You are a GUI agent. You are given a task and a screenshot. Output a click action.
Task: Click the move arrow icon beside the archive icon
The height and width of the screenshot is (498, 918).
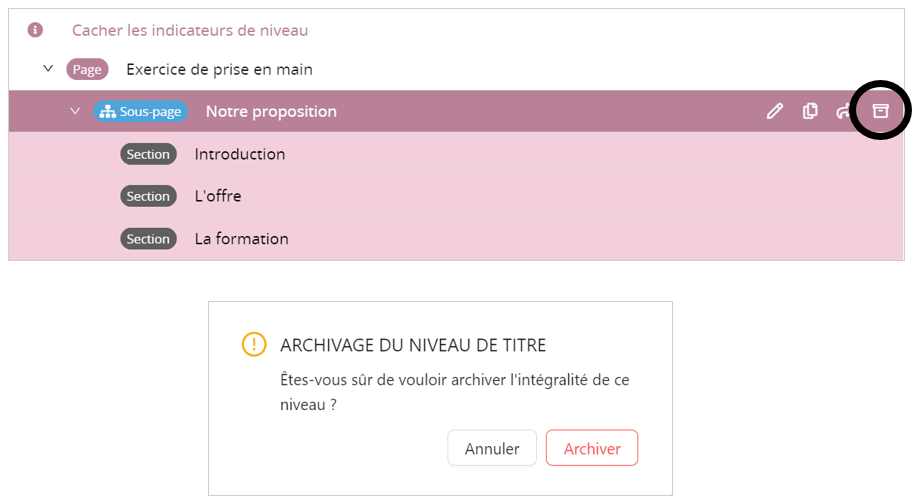tap(842, 111)
